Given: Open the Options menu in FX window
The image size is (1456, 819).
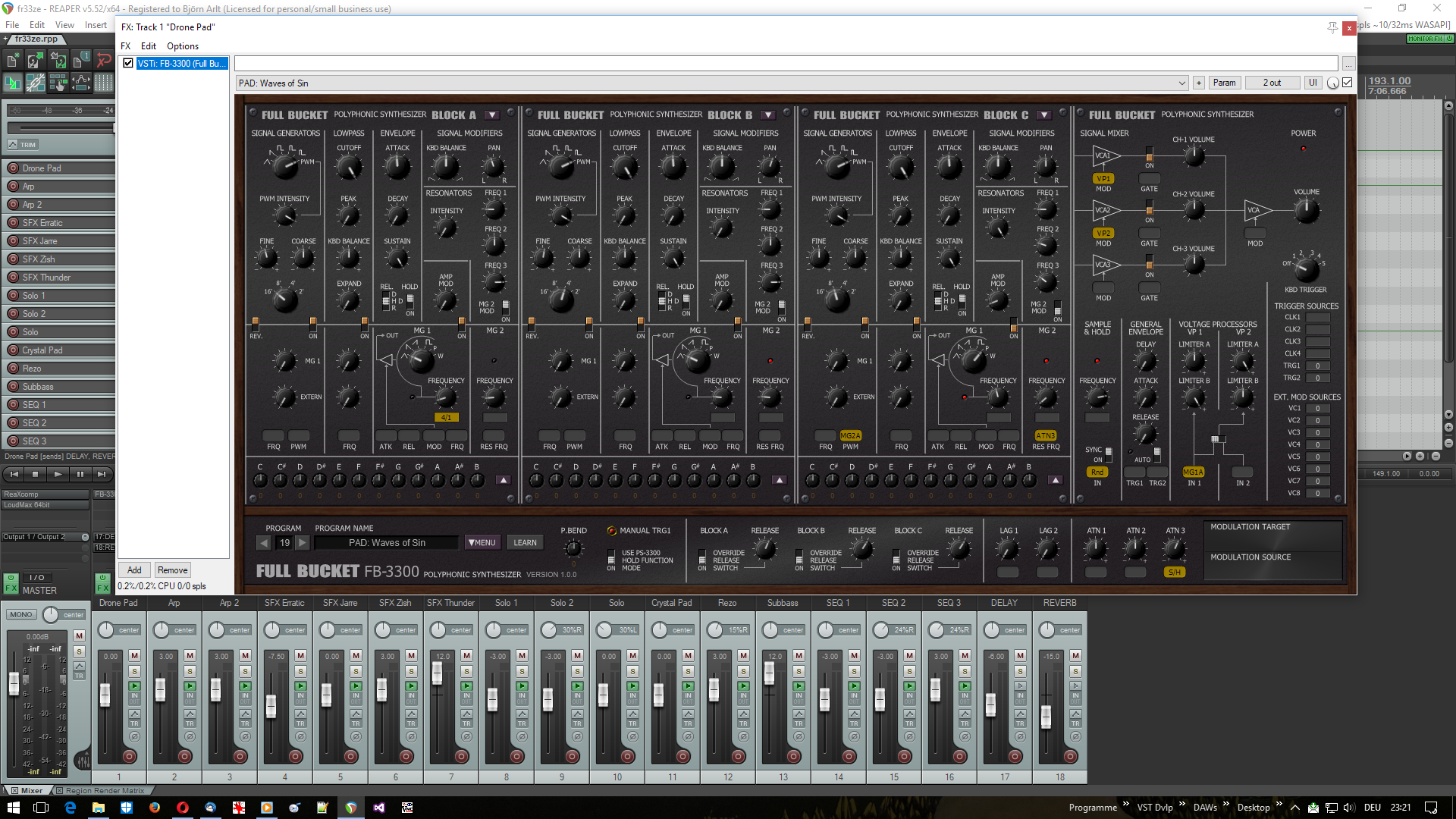Looking at the screenshot, I should pos(183,46).
